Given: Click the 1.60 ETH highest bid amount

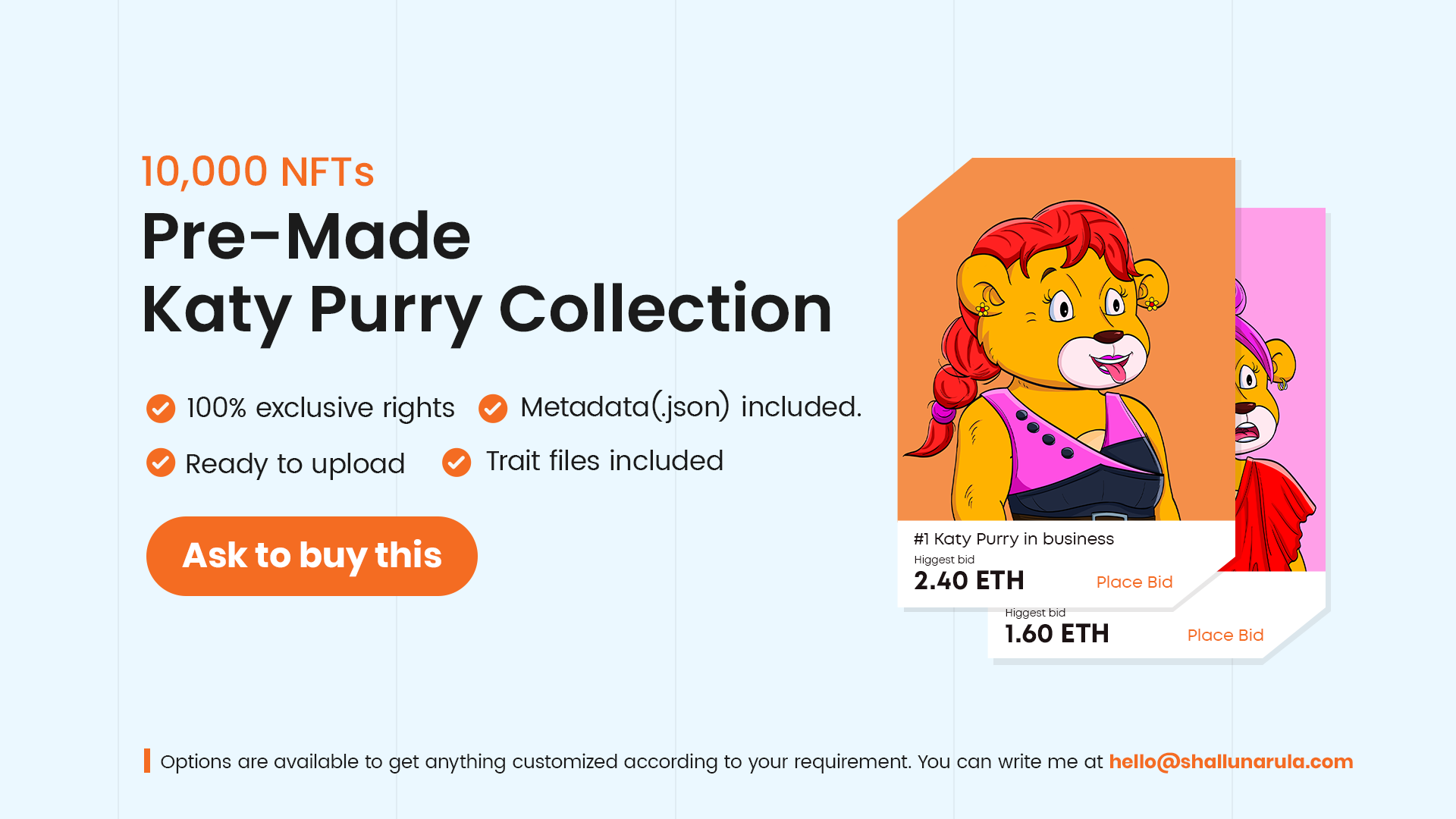Looking at the screenshot, I should pos(1057,634).
